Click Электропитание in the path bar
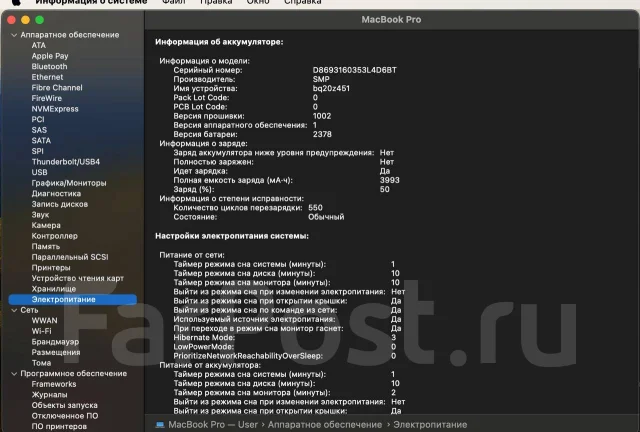The width and height of the screenshot is (640, 432). pyautogui.click(x=430, y=425)
